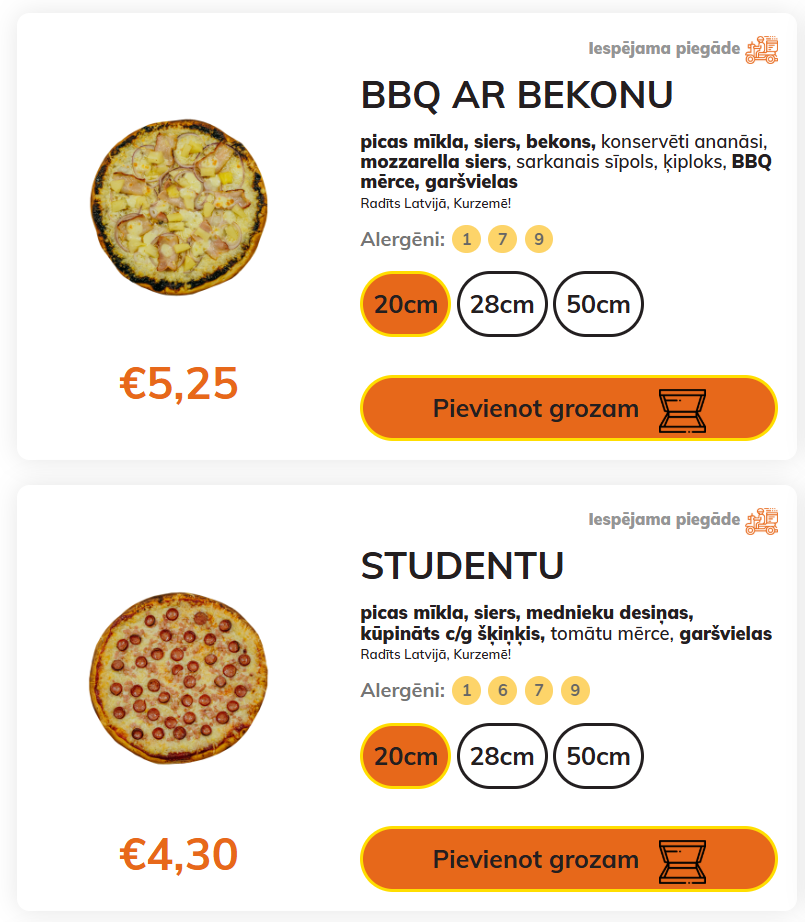Click allergen 6 badge on Studentu pizza
The height and width of the screenshot is (922, 805).
point(503,690)
